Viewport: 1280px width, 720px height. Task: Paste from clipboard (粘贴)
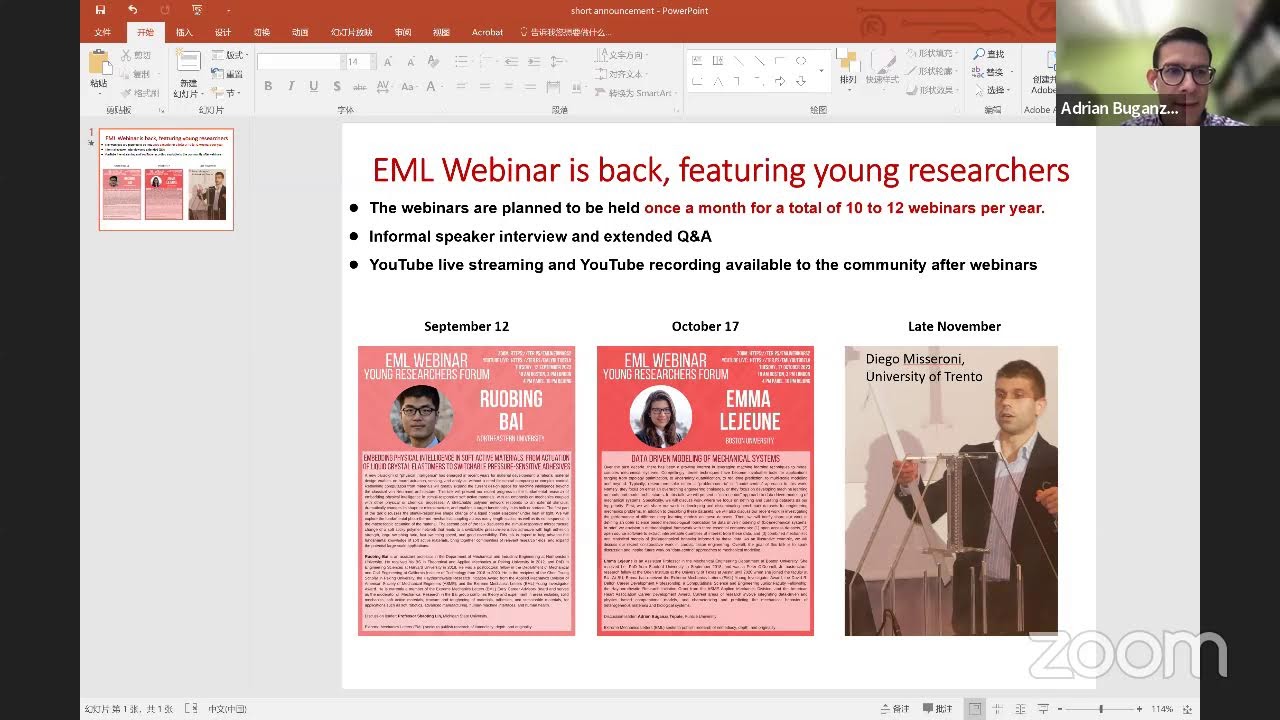click(98, 71)
